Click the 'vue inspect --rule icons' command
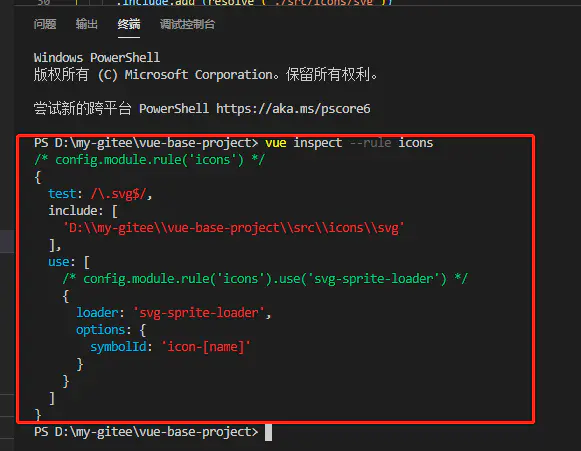 pos(349,143)
